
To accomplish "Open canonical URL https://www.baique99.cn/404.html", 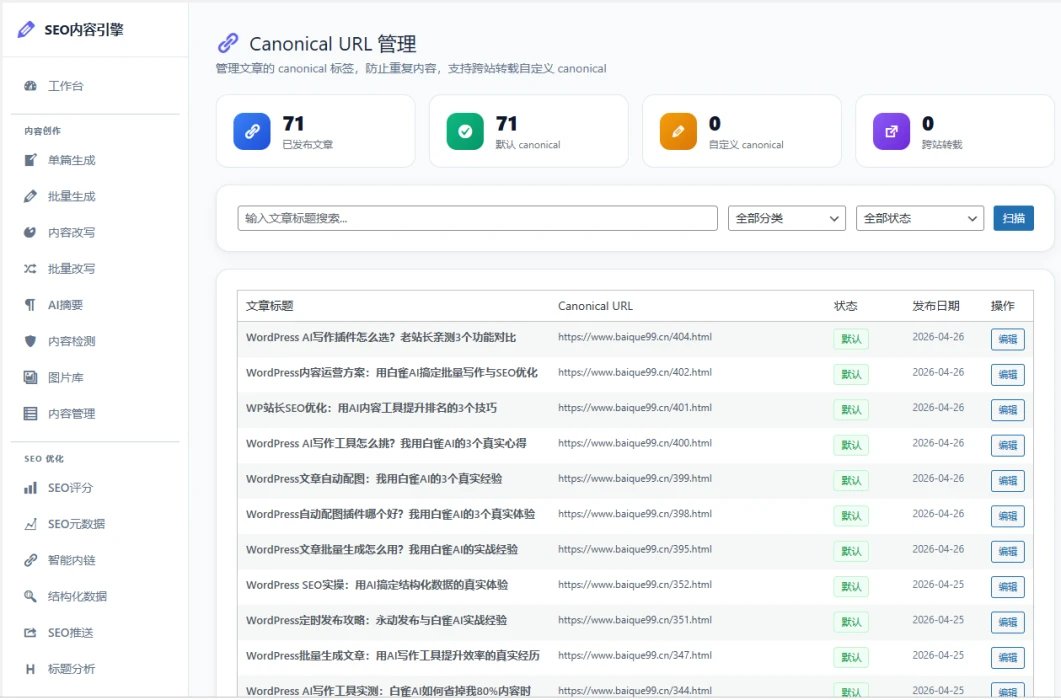I will pyautogui.click(x=638, y=337).
